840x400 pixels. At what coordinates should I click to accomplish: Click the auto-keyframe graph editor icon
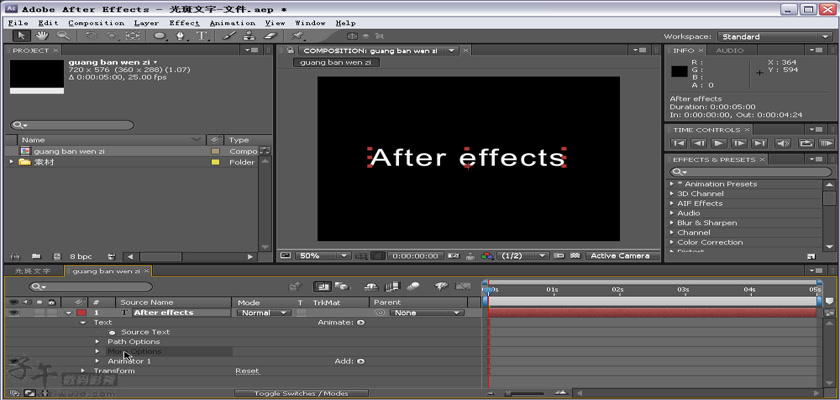tap(462, 286)
